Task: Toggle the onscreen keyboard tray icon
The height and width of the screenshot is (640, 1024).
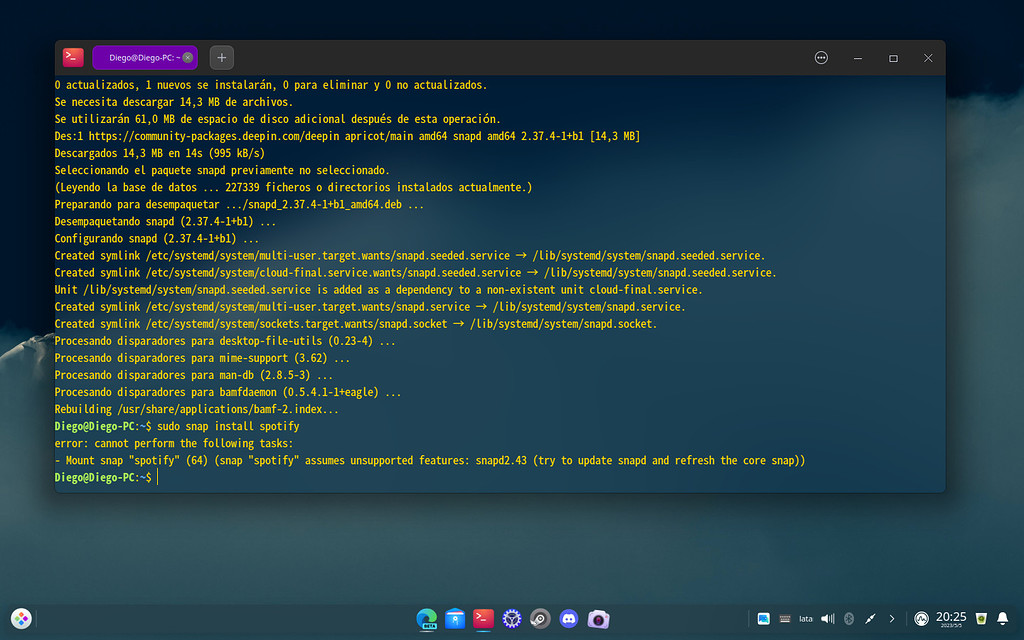Action: 784,618
